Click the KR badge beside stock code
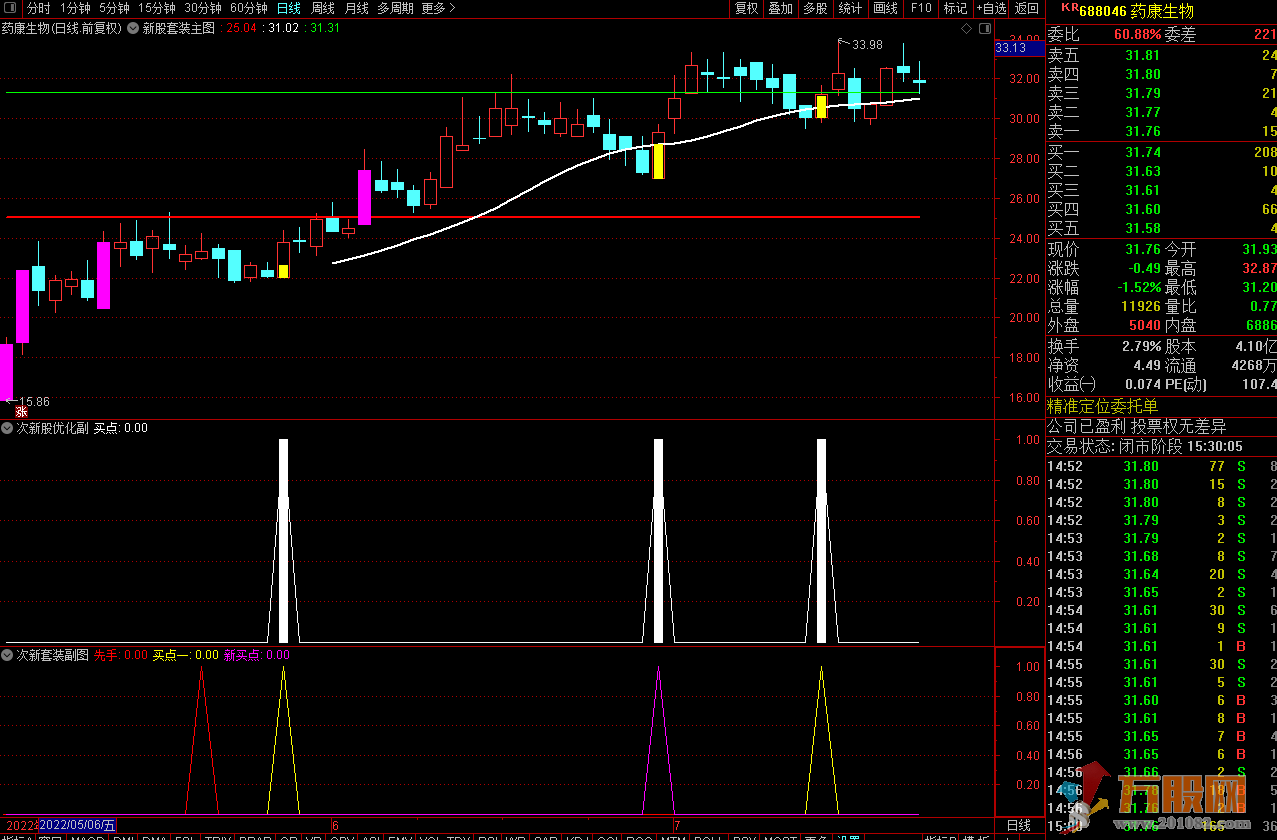This screenshot has height=840, width=1277. [1070, 7]
